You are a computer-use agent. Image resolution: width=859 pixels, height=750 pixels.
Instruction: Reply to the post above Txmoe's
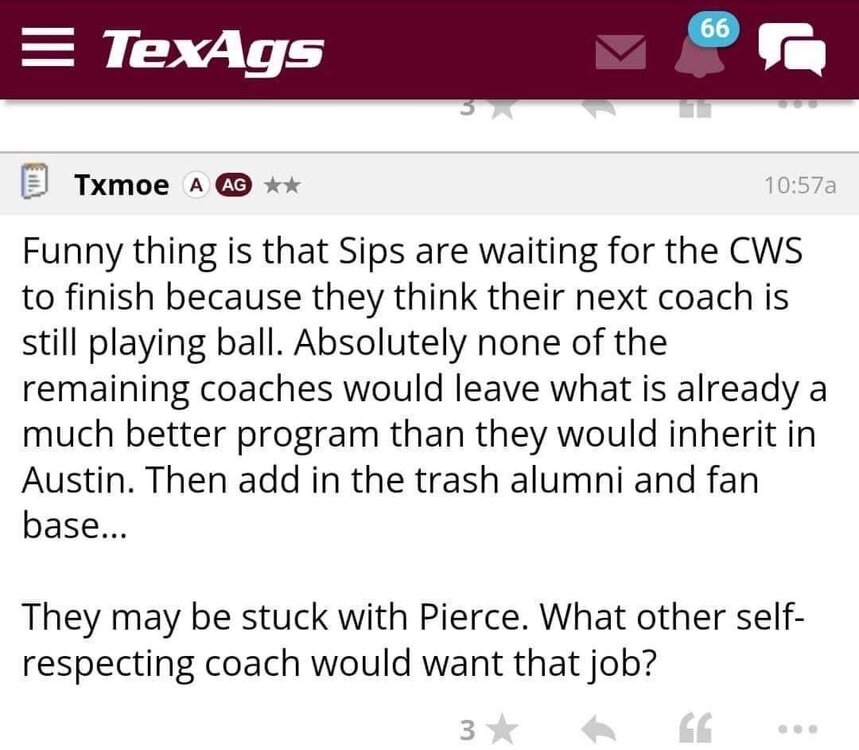click(x=598, y=108)
